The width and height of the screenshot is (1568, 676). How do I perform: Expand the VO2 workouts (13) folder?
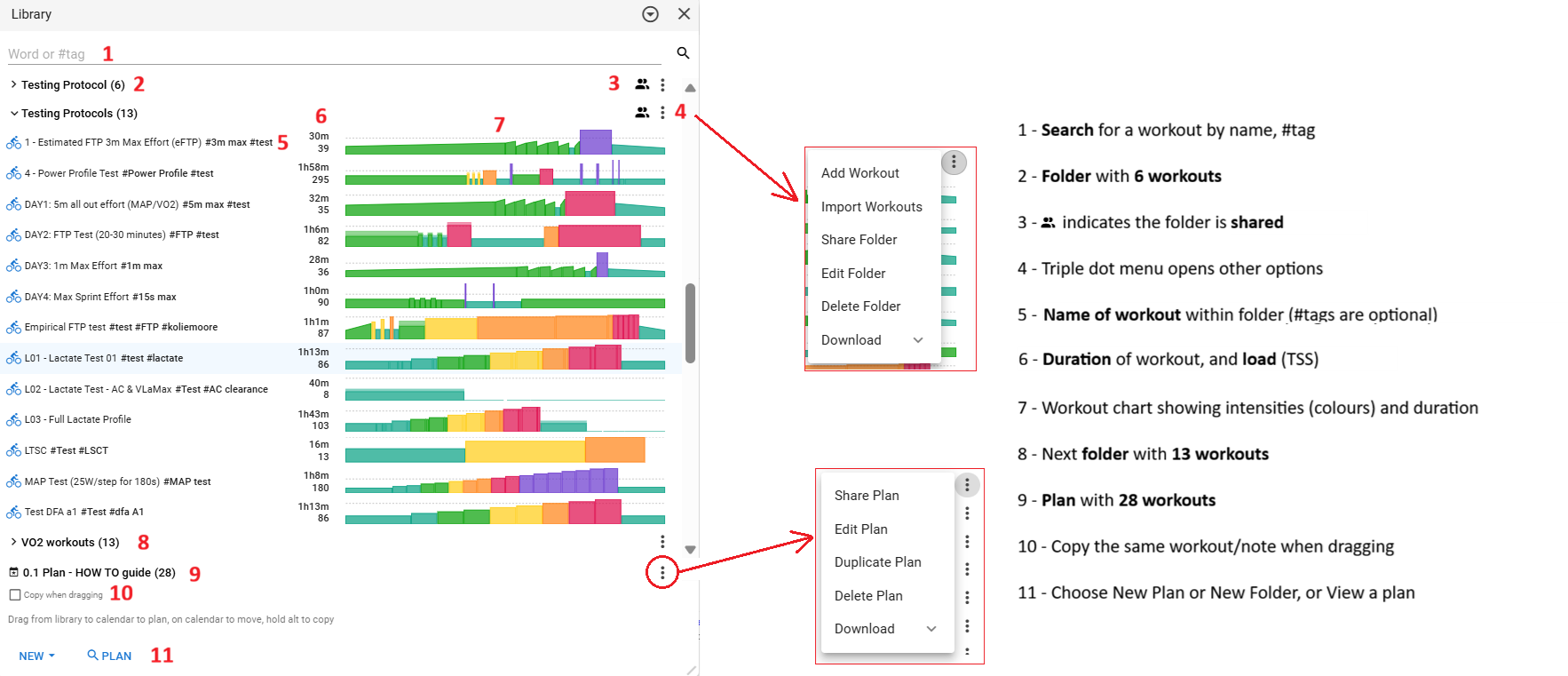click(13, 542)
